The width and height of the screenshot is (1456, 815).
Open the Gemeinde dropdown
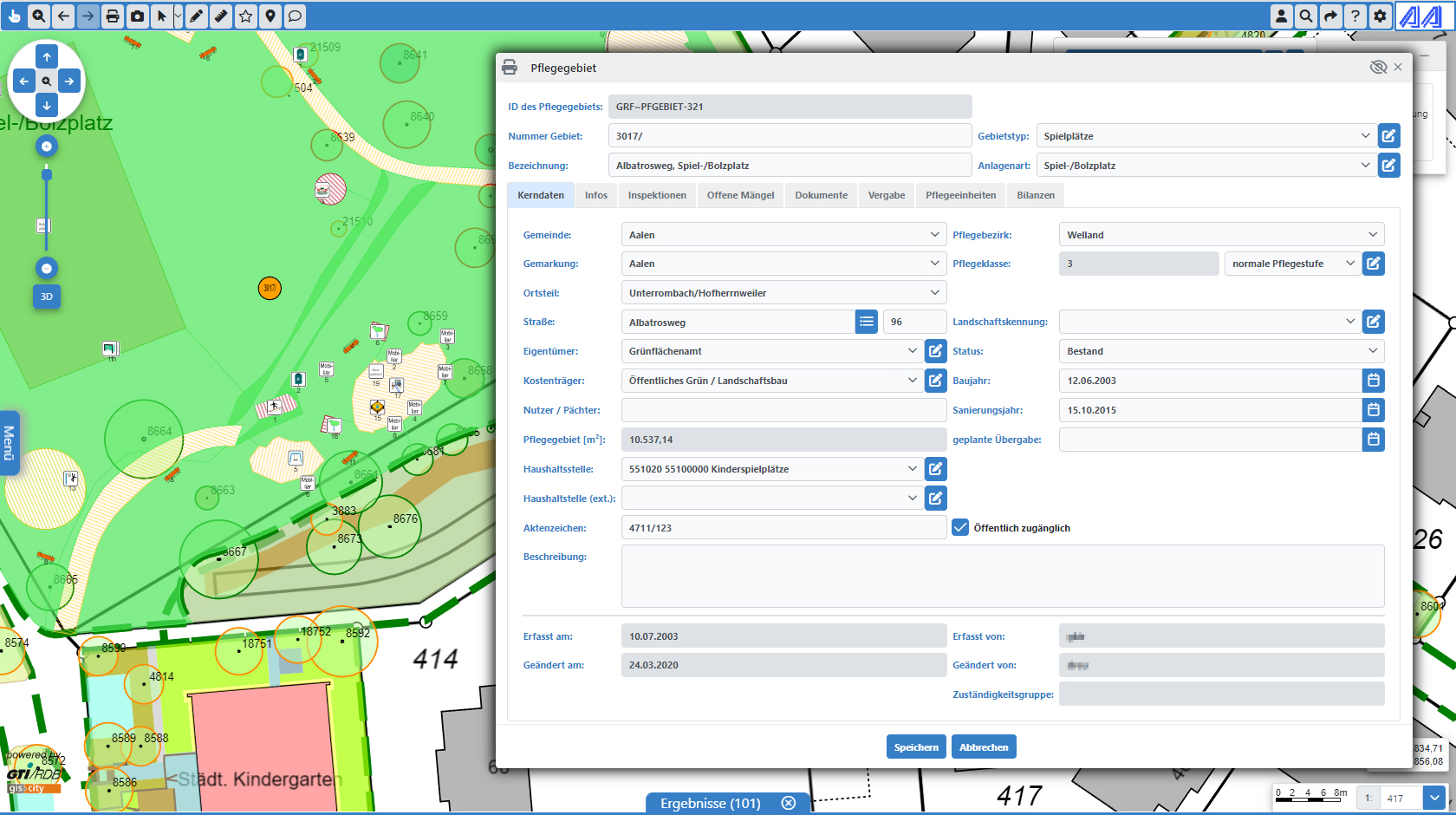tap(933, 234)
